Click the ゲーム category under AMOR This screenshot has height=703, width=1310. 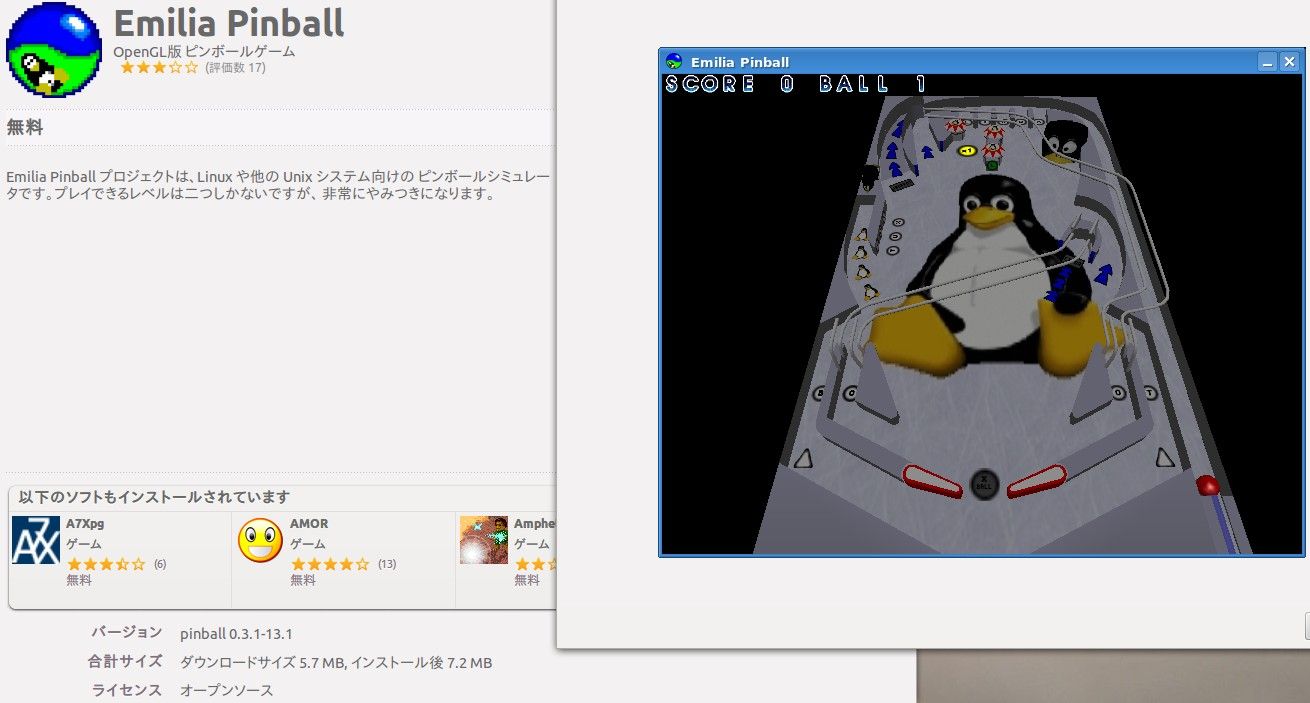[x=307, y=544]
